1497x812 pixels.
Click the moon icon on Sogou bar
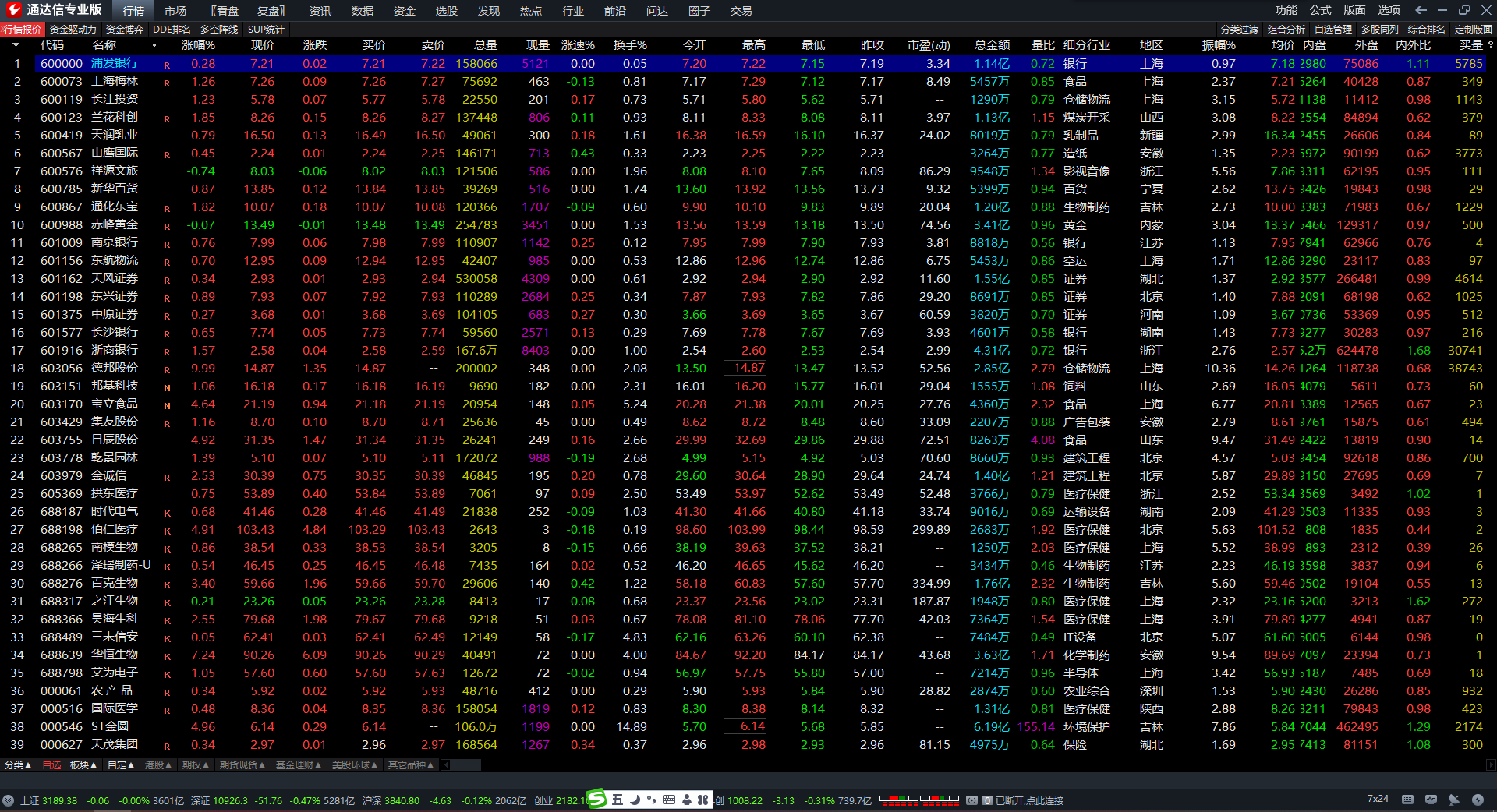(x=635, y=800)
